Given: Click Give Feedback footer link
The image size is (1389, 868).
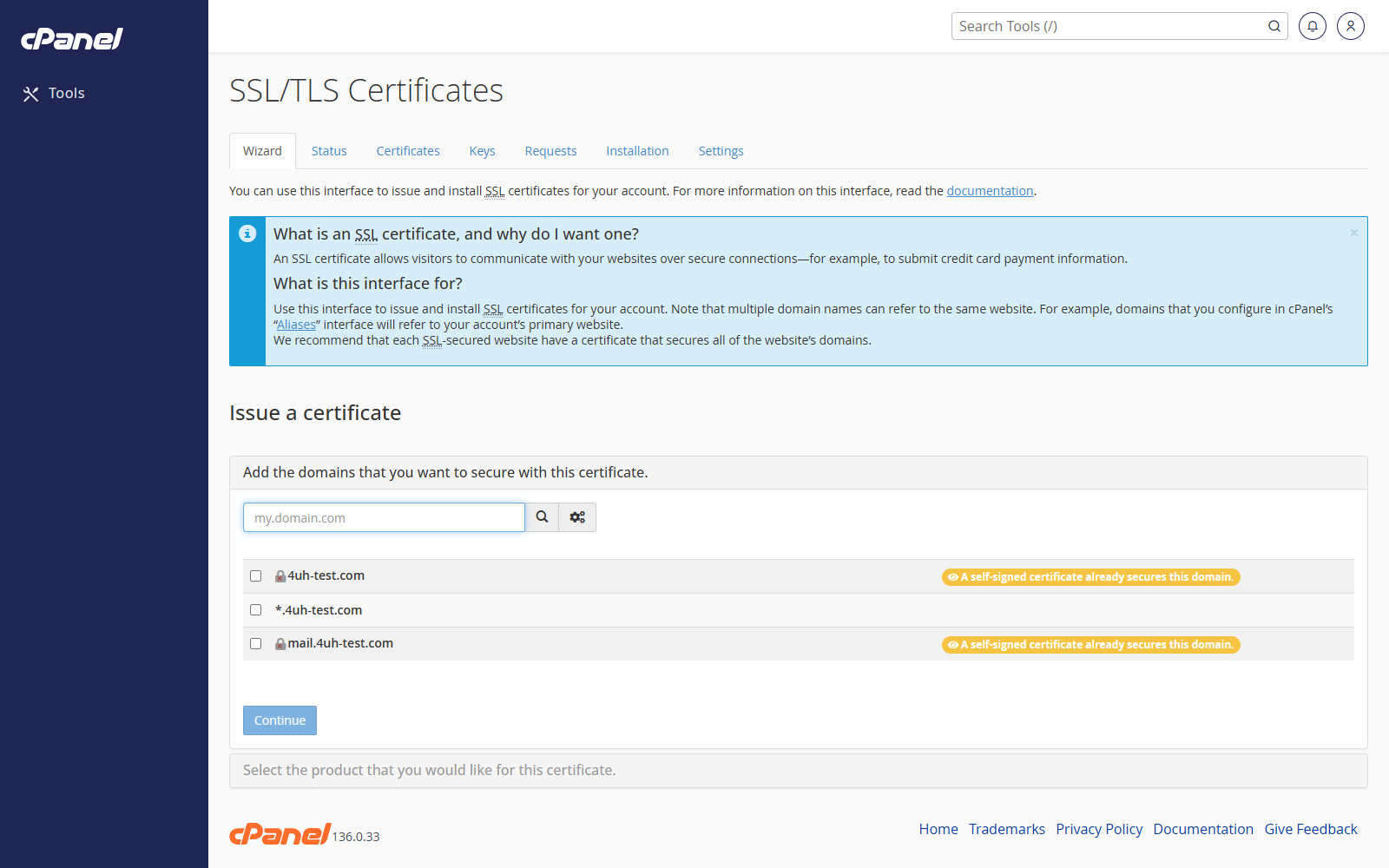Looking at the screenshot, I should (1311, 829).
